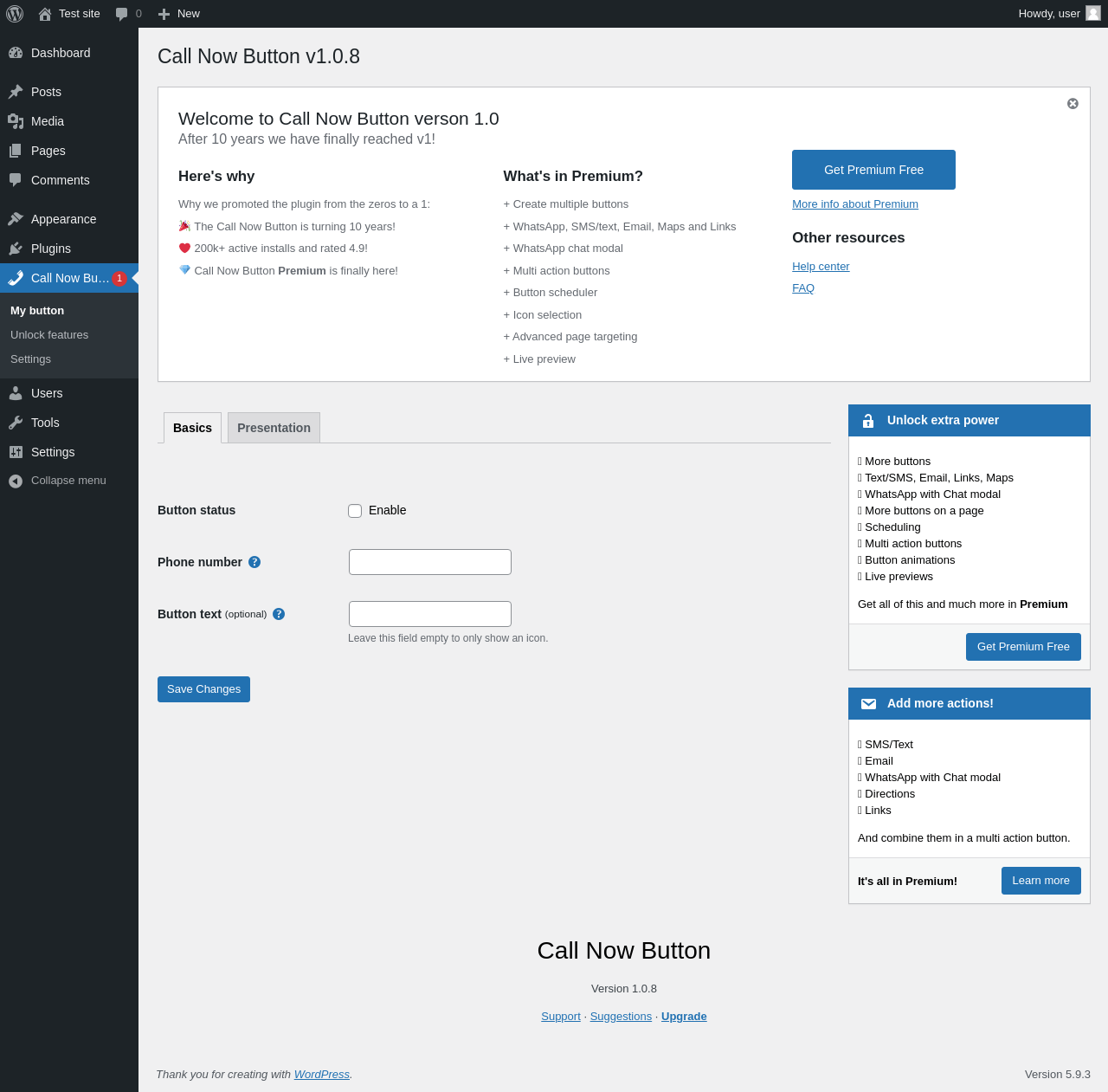Click Get Premium Free in Unlock extra power

pos(1023,647)
